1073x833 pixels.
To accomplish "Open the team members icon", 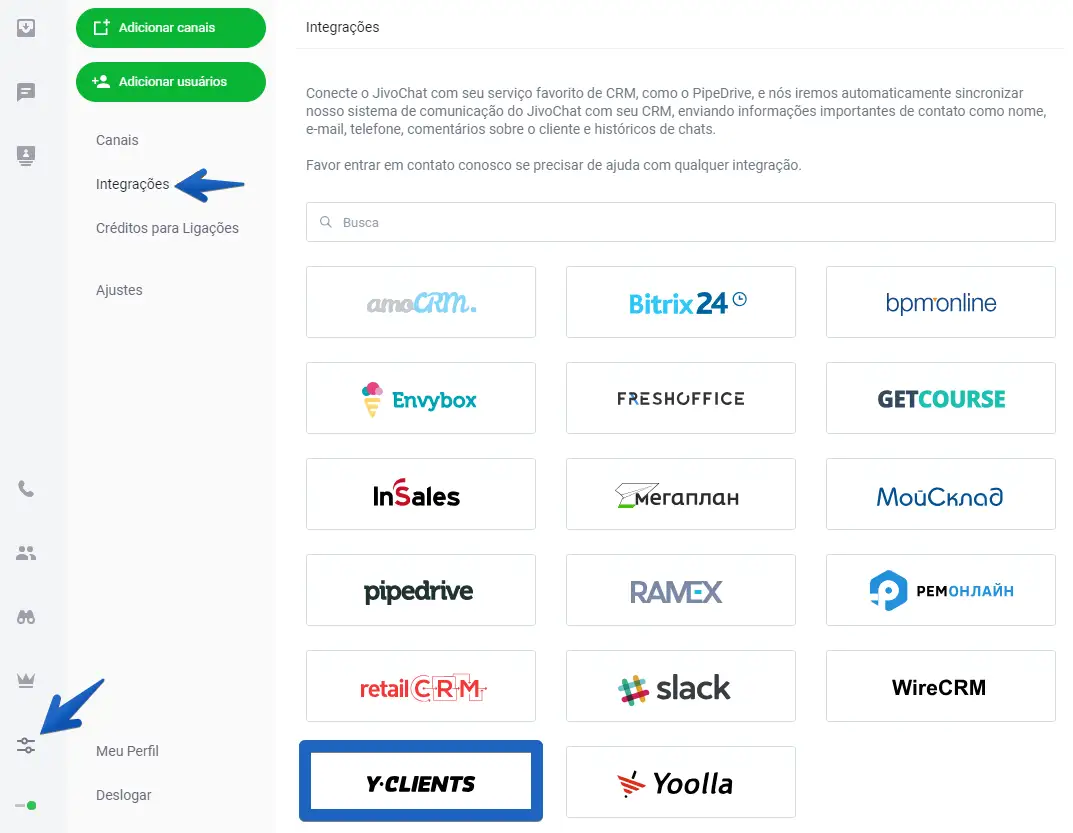I will (26, 553).
